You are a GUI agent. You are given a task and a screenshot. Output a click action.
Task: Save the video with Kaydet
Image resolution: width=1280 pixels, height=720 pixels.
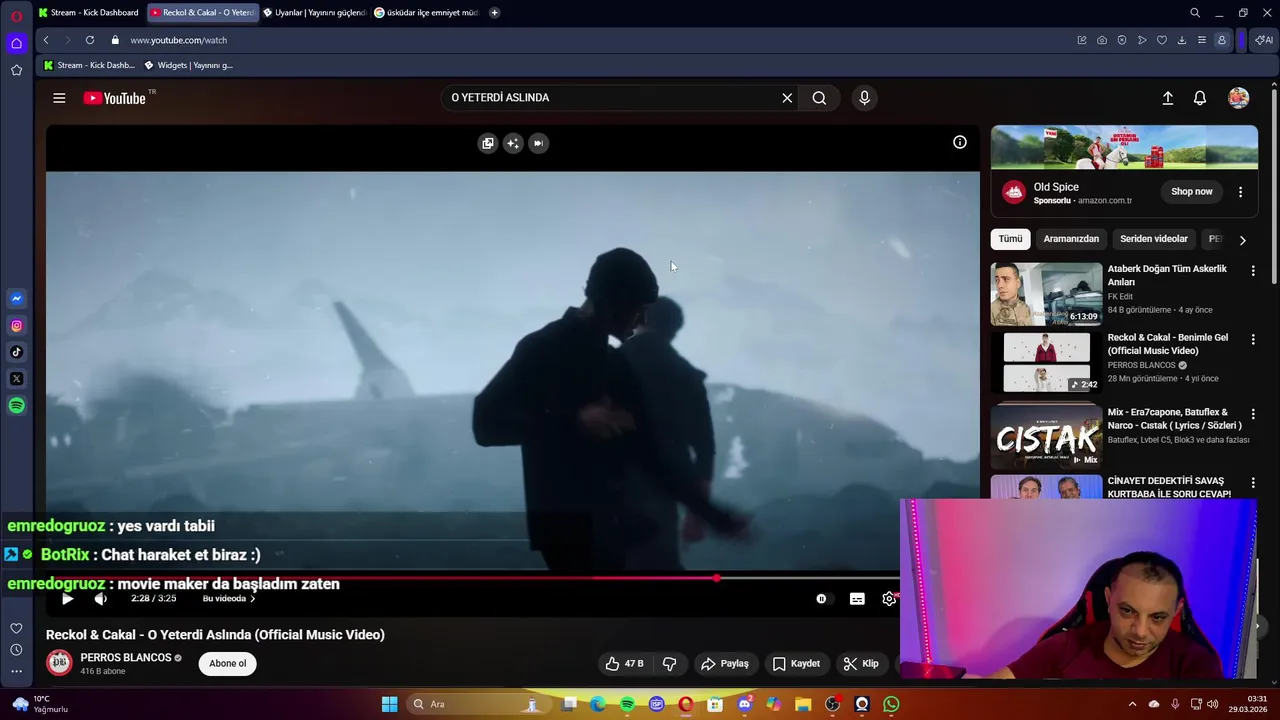pyautogui.click(x=796, y=664)
